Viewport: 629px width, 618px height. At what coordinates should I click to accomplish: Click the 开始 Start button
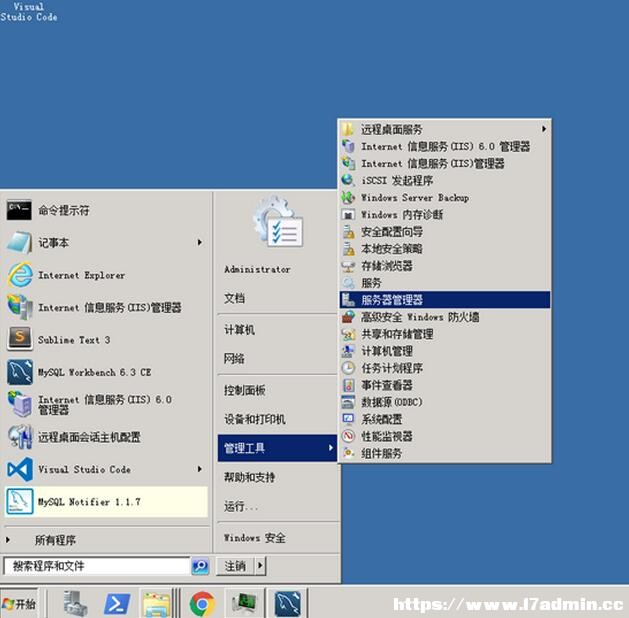(x=19, y=603)
